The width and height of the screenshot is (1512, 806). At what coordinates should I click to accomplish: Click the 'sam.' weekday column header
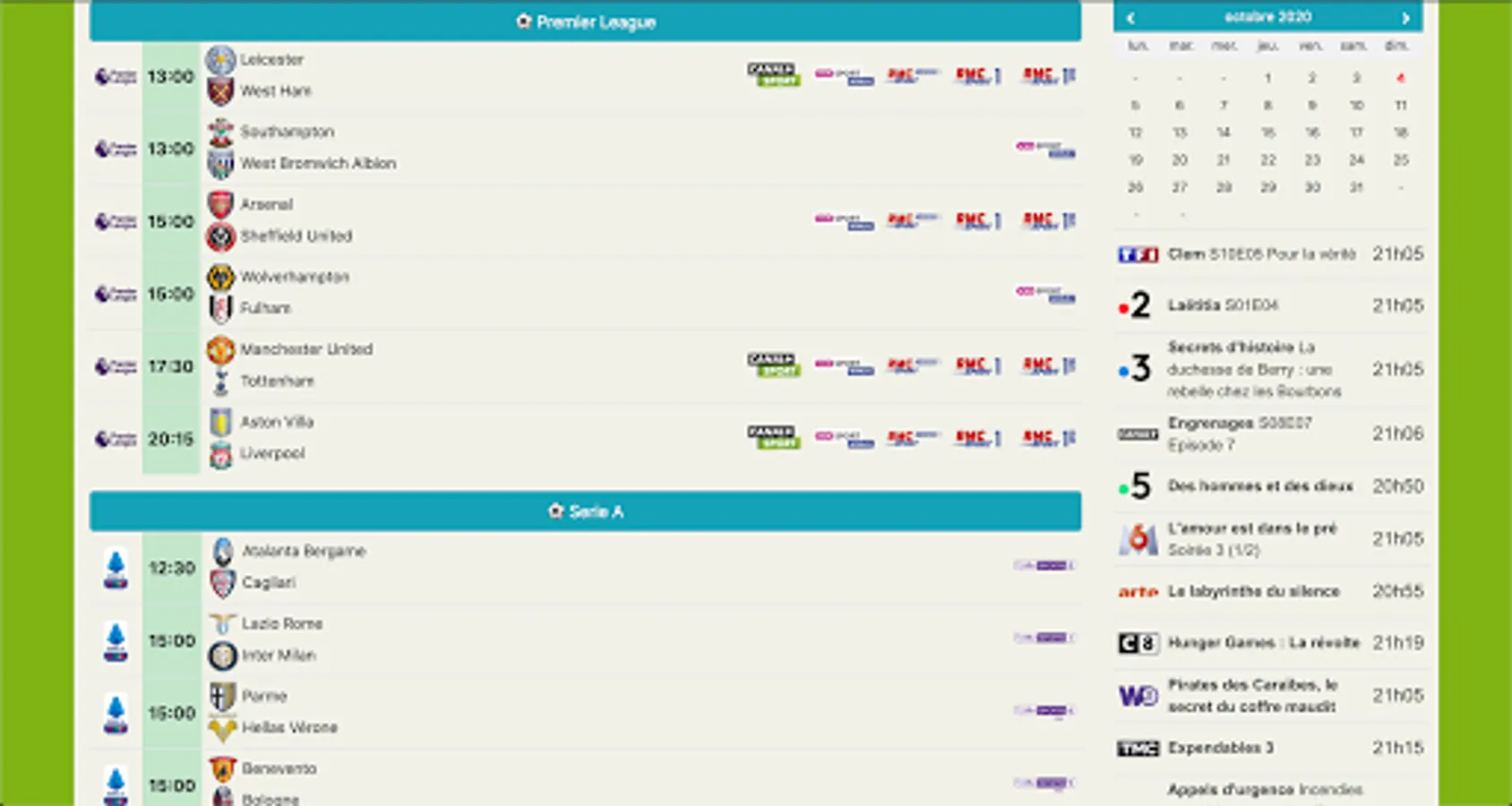tap(1355, 46)
